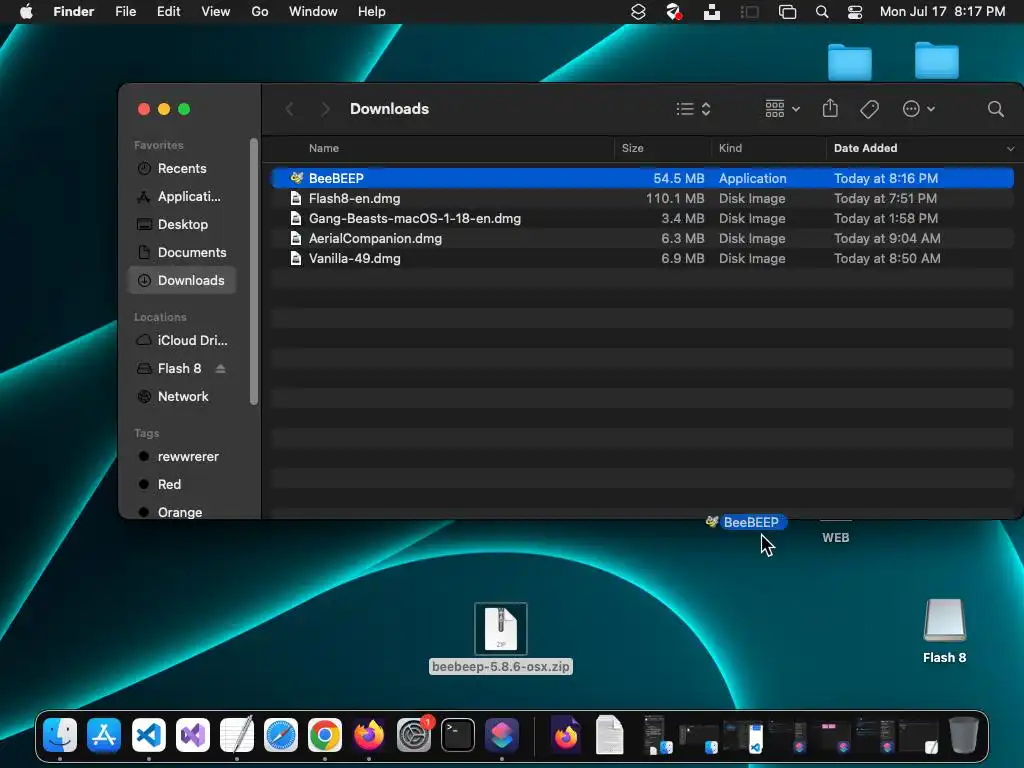Click the Finder window search magnifier
1024x768 pixels.
click(995, 109)
